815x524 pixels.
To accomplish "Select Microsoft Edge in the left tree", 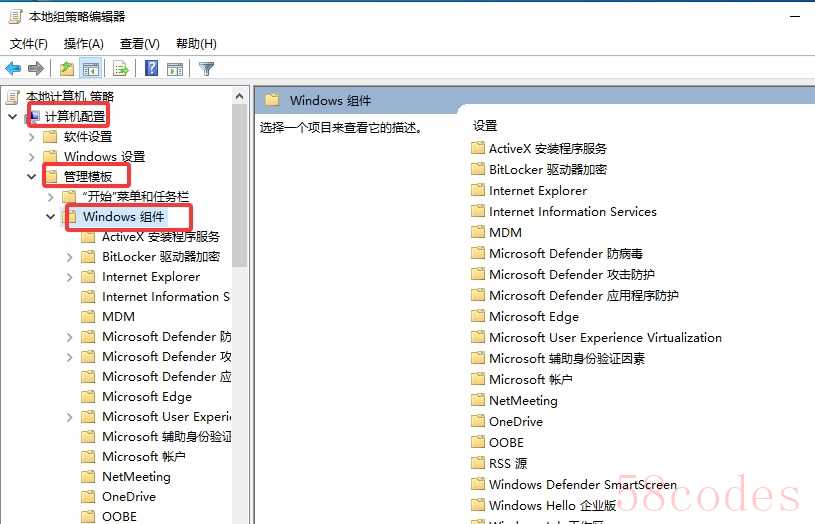I will pyautogui.click(x=147, y=397).
